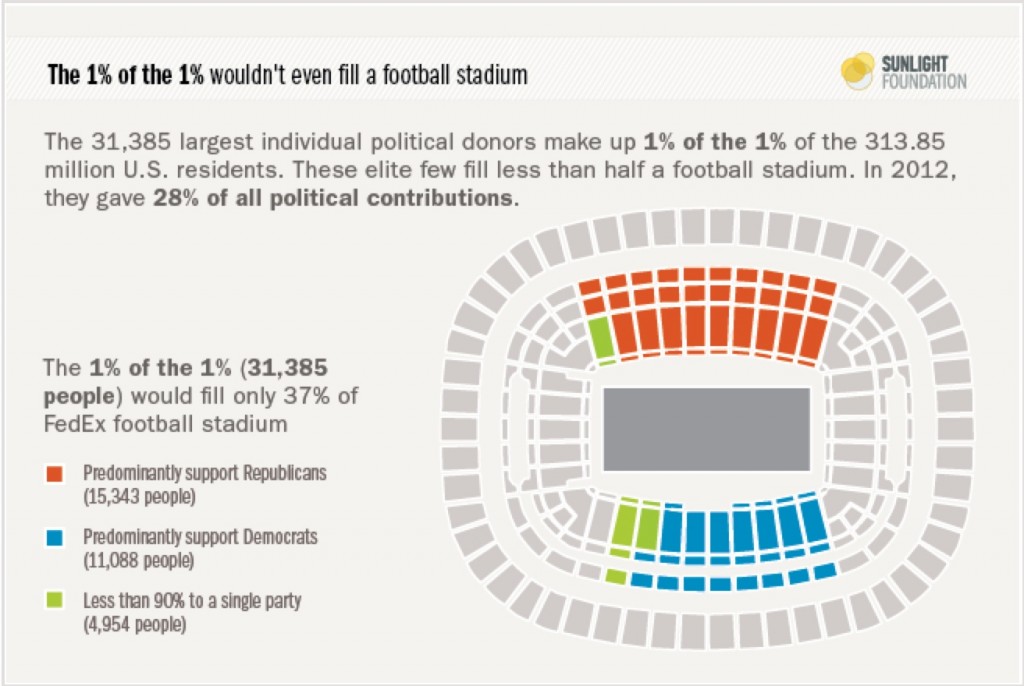1024x686 pixels.
Task: Select the blue Democrats legend swatch
Action: pos(56,538)
